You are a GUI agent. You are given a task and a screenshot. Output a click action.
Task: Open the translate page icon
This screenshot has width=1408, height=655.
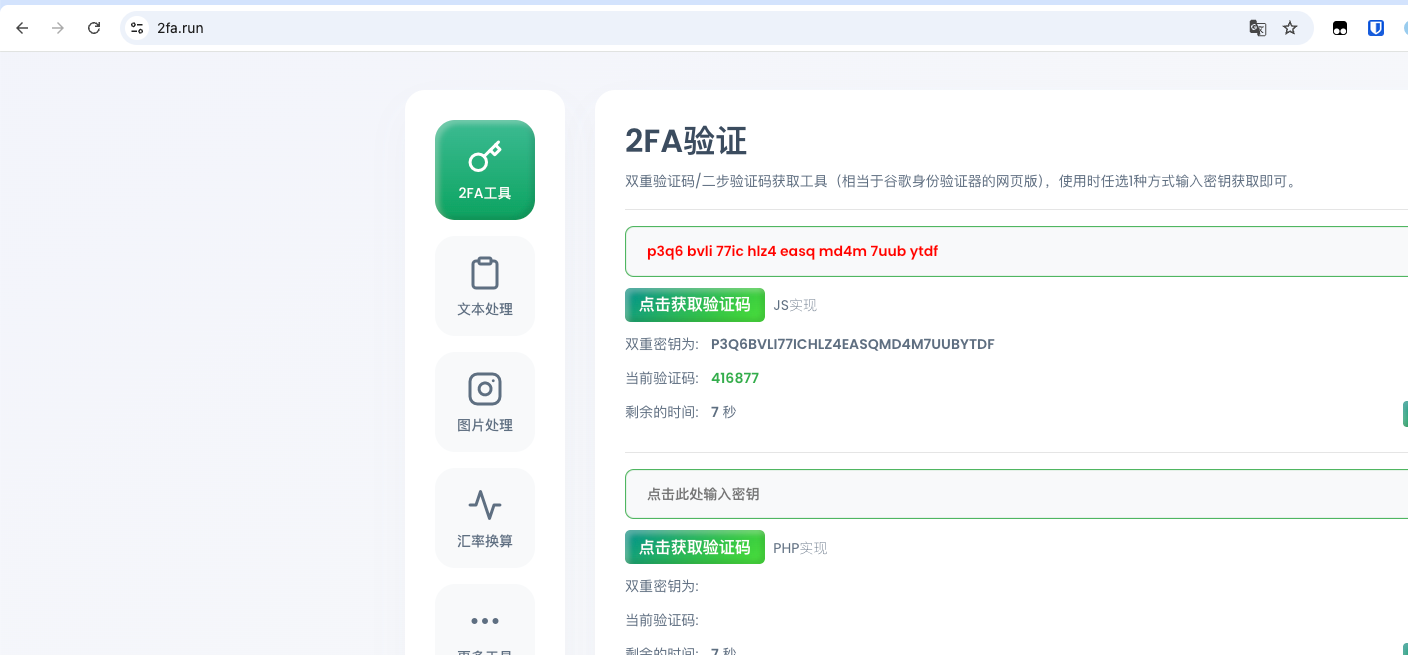1258,28
